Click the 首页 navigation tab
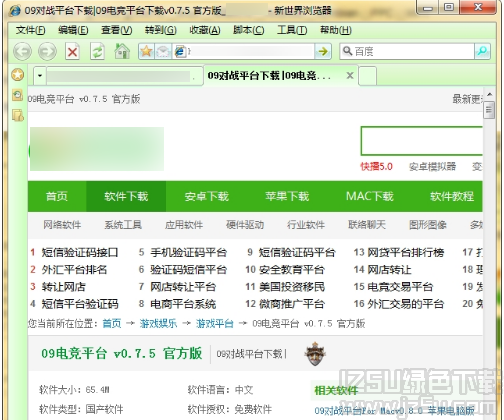504x420 pixels. point(57,196)
